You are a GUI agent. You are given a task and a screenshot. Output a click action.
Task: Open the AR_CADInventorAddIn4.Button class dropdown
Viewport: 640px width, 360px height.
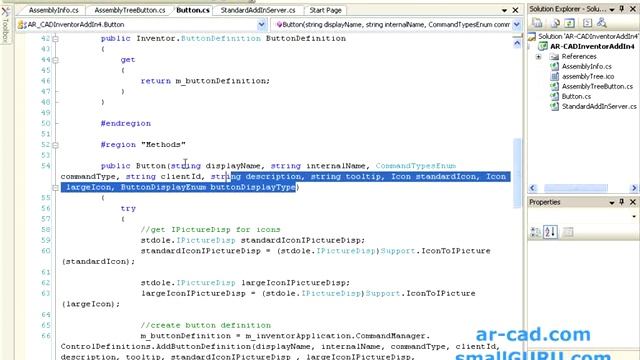tap(262, 24)
